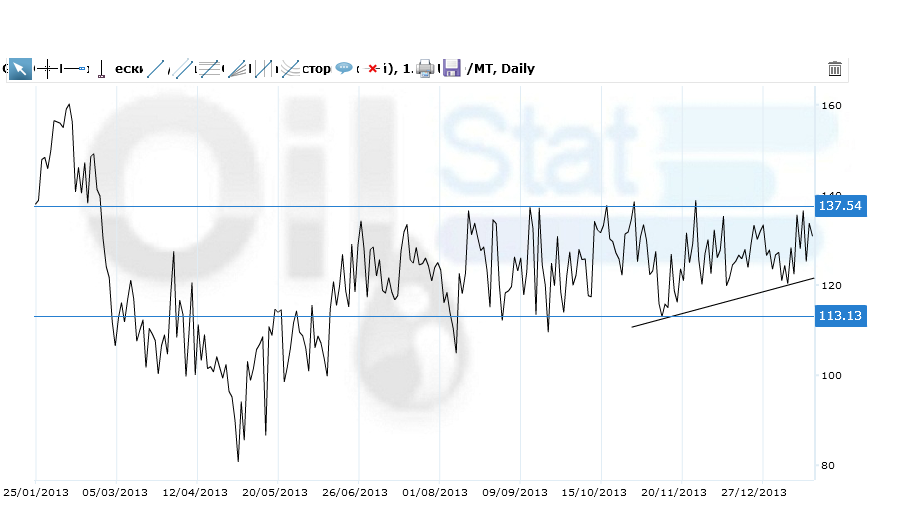The height and width of the screenshot is (509, 908).
Task: Activate the crosshair tool
Action: tap(47, 69)
